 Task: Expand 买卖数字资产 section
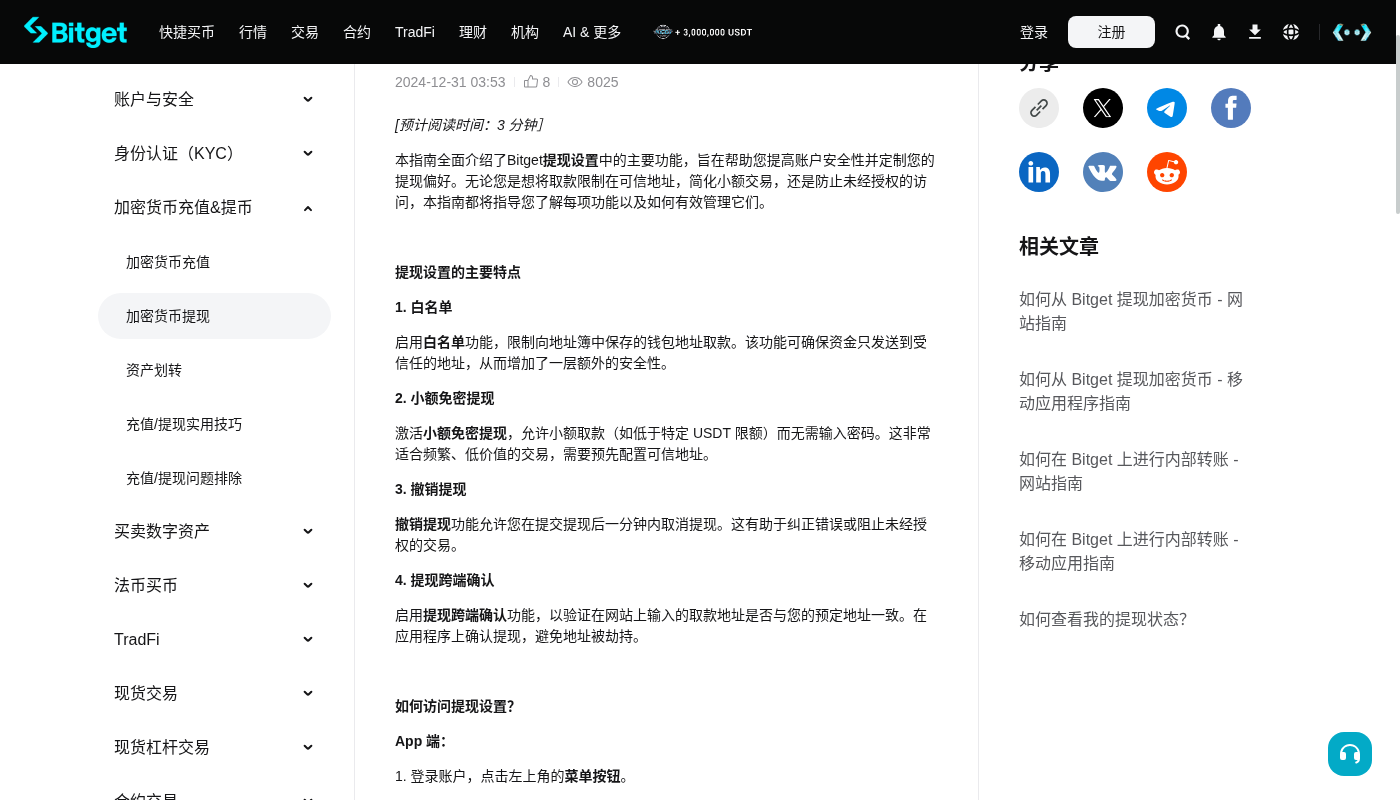coord(214,531)
